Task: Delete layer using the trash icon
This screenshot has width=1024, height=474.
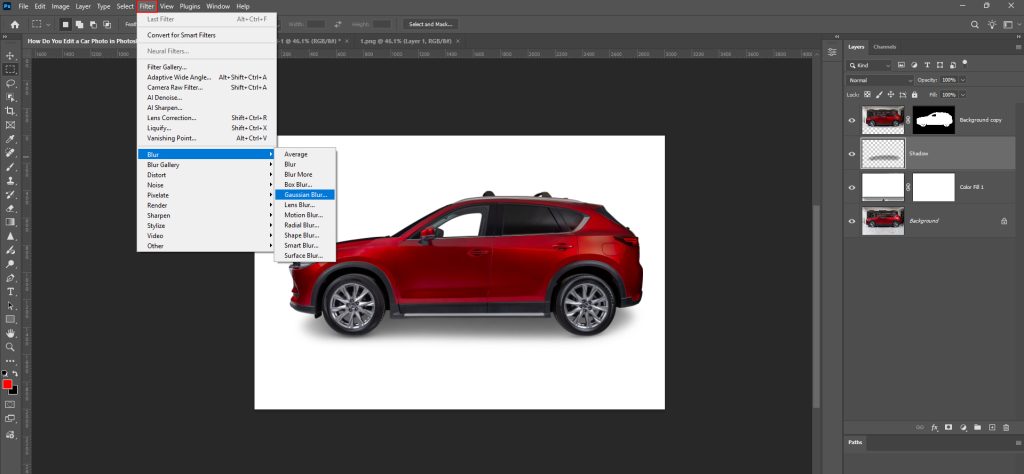Action: tap(1004, 427)
